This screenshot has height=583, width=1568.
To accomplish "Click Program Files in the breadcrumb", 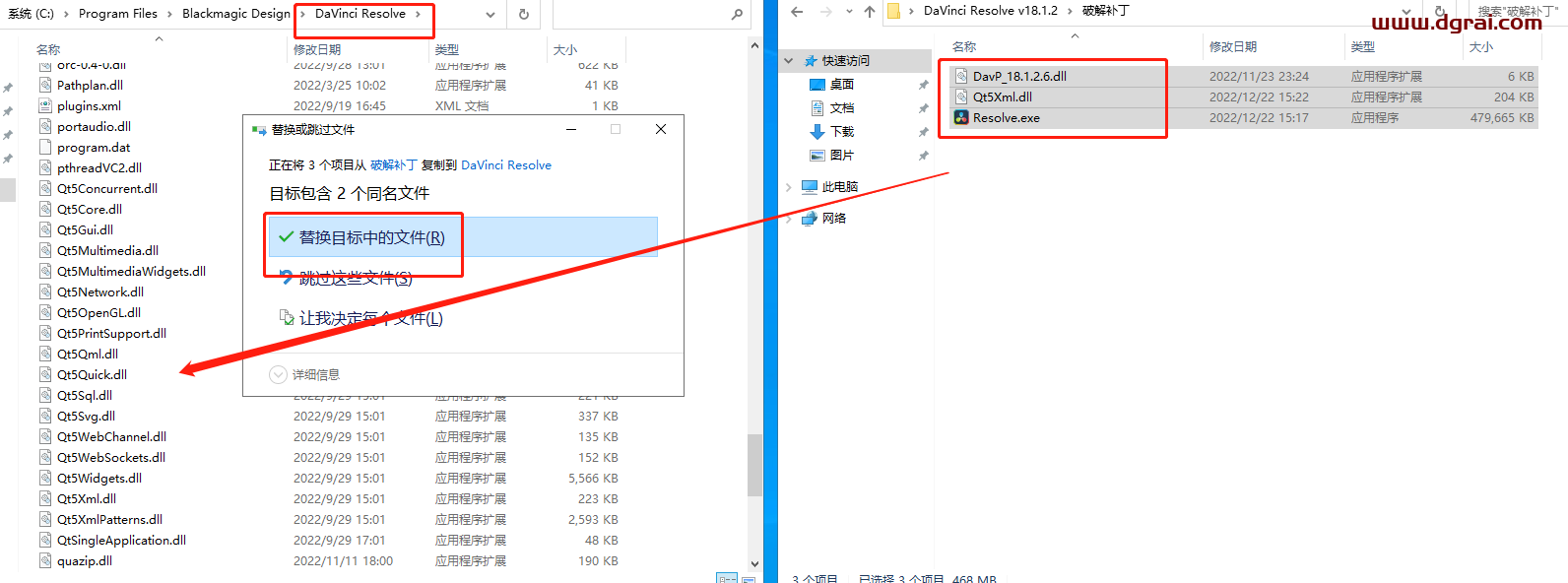I will tap(118, 14).
